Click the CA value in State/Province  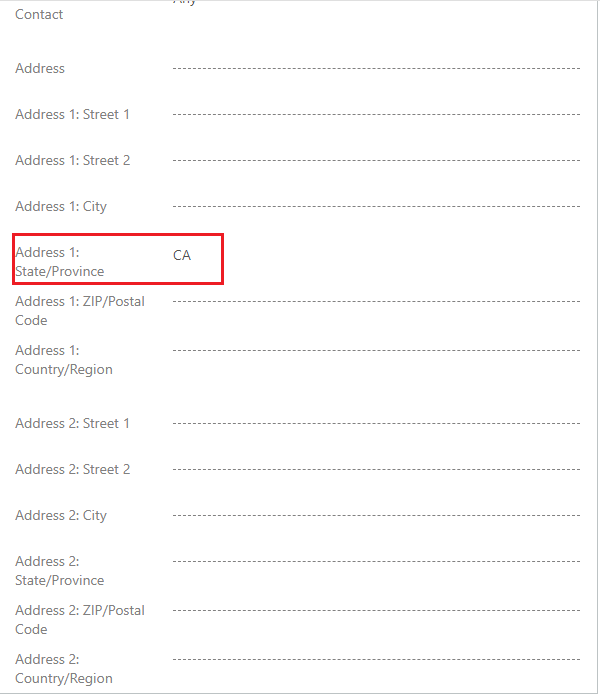(x=182, y=256)
